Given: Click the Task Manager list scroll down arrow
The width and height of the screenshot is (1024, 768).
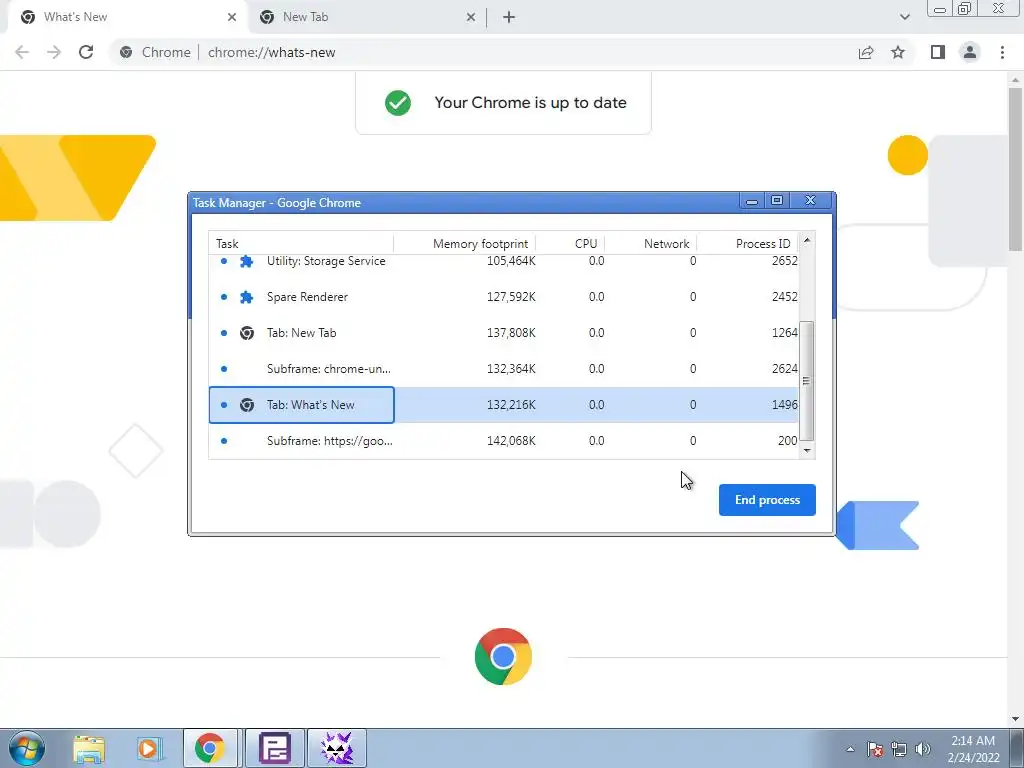Looking at the screenshot, I should [x=807, y=451].
